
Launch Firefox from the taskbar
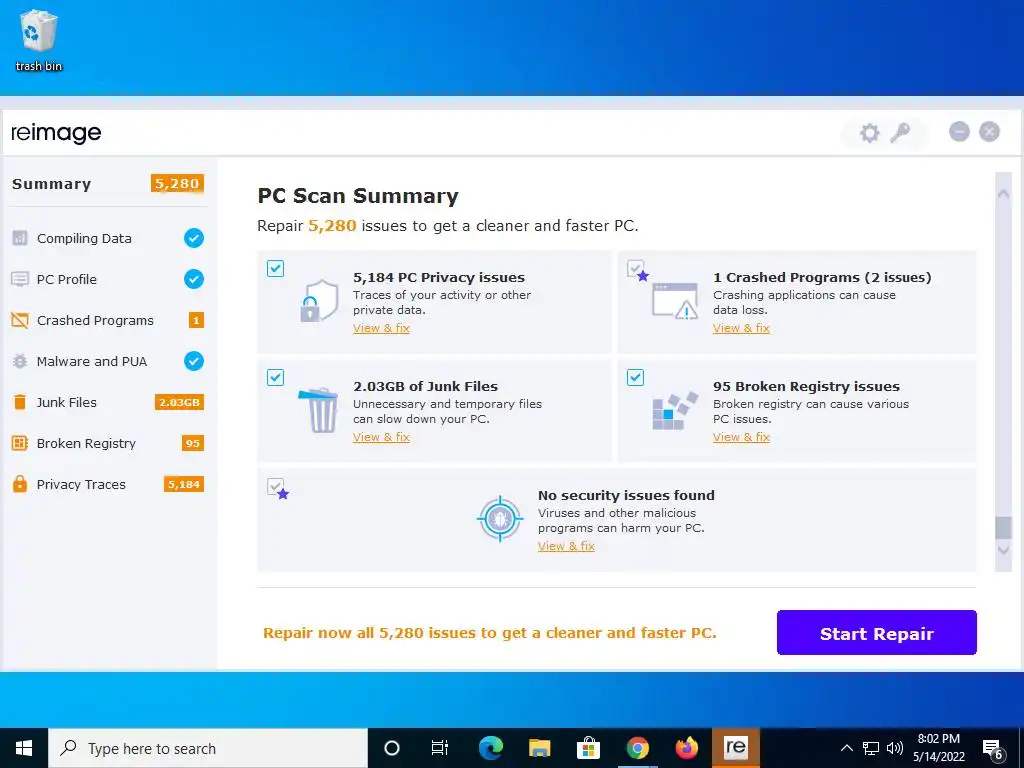tap(686, 748)
